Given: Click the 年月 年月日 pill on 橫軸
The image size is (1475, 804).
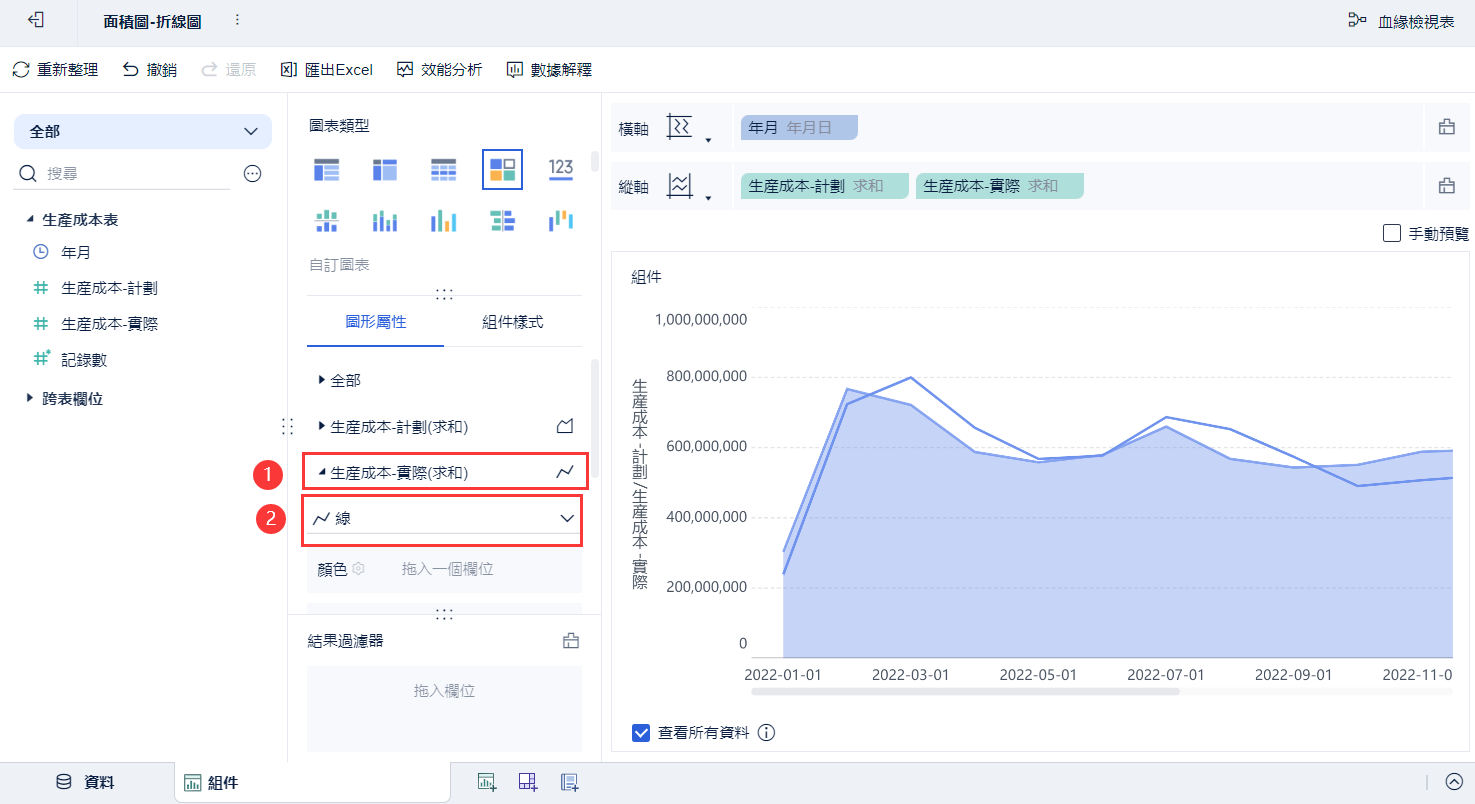Looking at the screenshot, I should pyautogui.click(x=799, y=128).
